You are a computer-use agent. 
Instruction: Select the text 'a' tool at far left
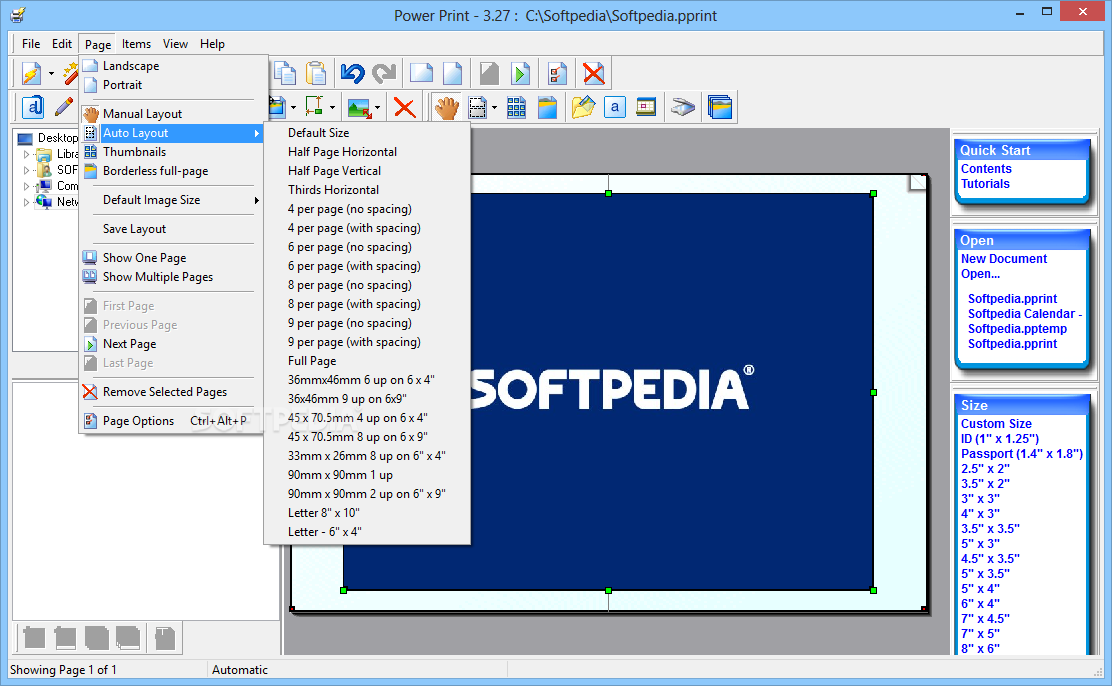(x=33, y=107)
